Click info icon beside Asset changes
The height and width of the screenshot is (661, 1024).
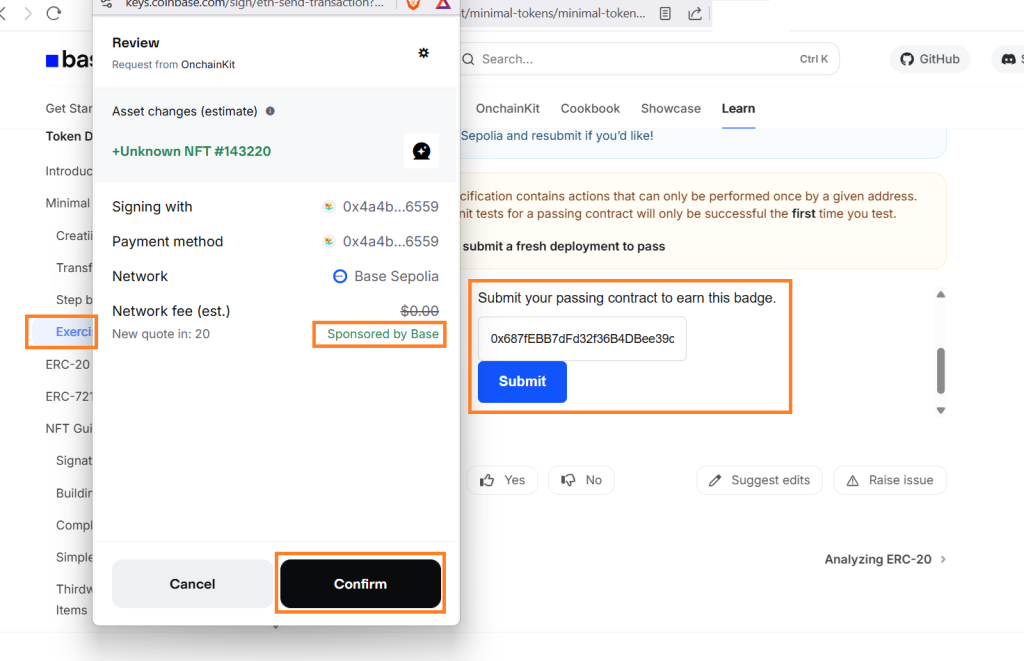coord(270,111)
